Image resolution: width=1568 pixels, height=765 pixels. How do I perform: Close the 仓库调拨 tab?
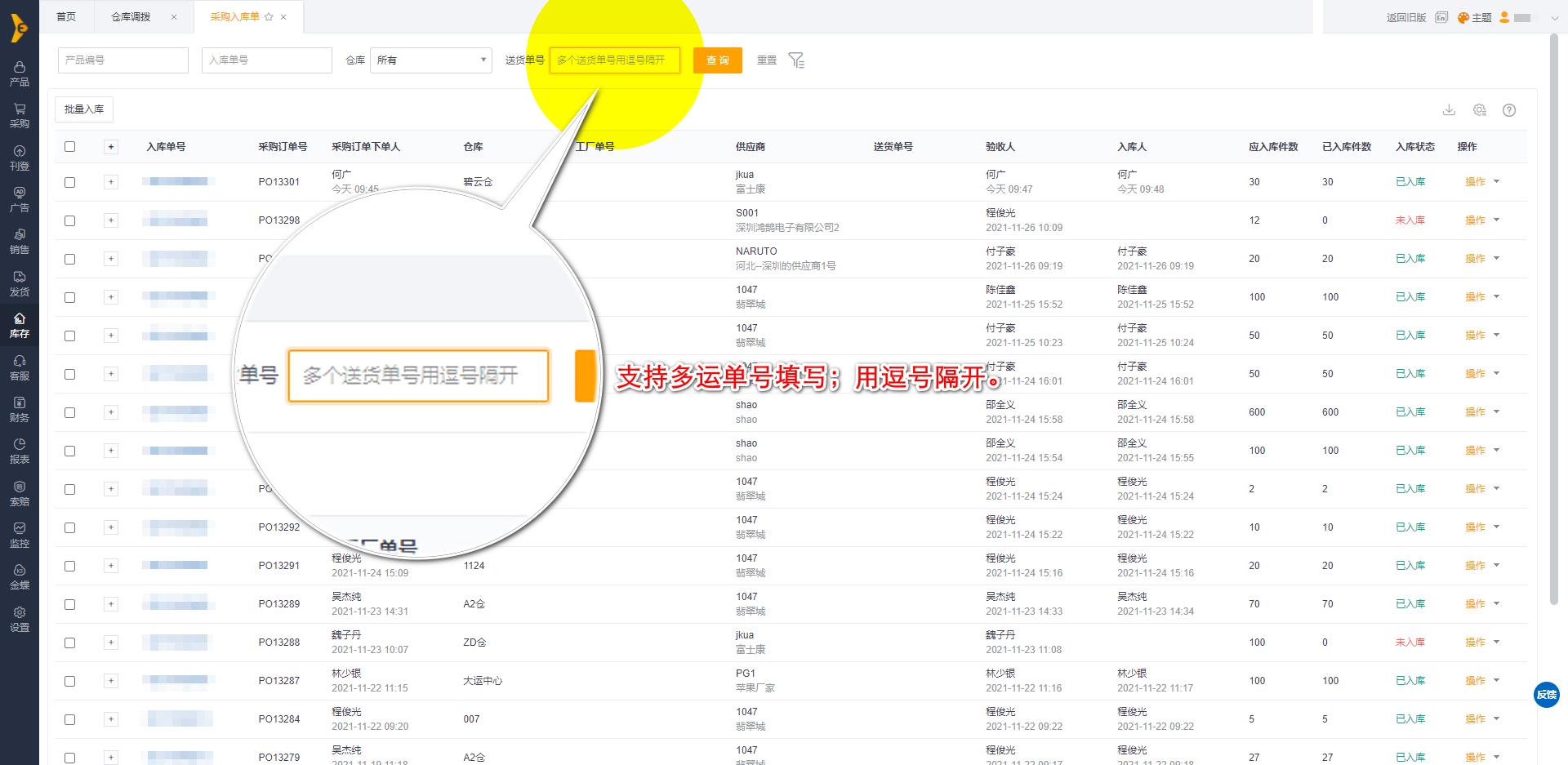click(x=174, y=17)
